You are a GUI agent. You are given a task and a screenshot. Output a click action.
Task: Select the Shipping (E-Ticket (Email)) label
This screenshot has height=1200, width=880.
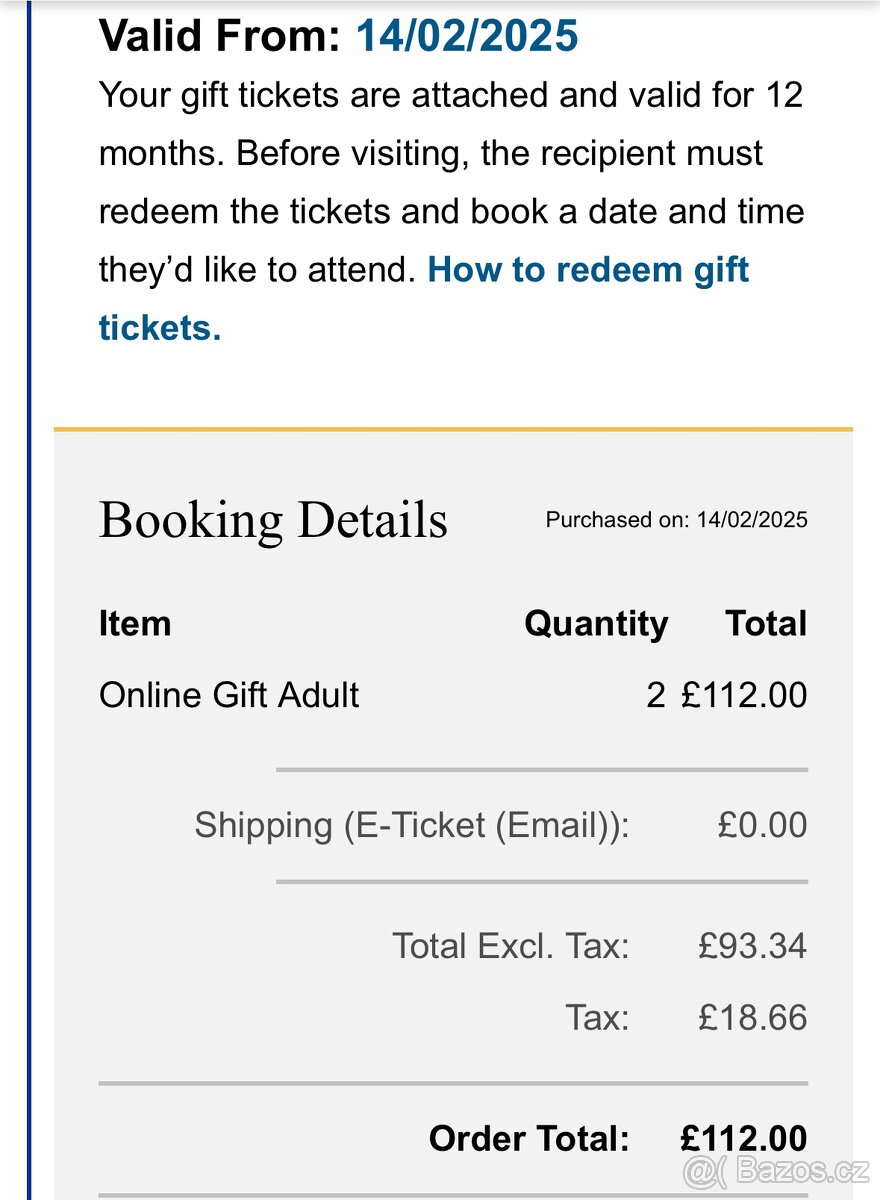tap(412, 826)
